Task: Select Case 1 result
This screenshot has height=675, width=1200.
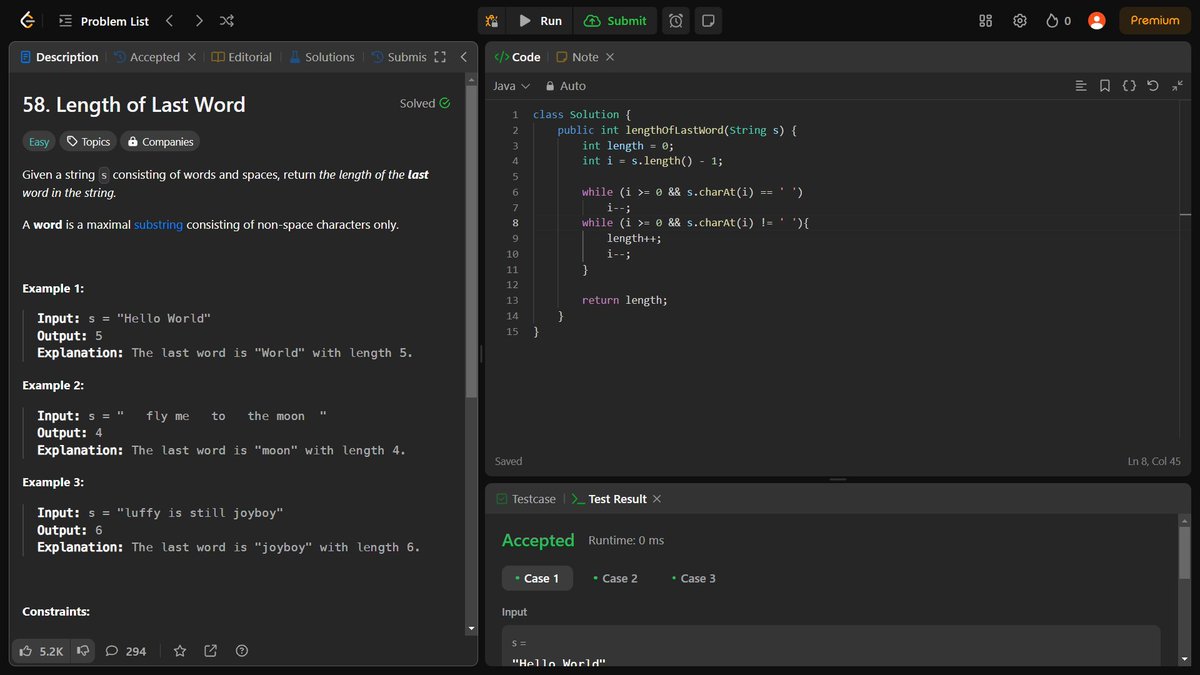Action: 537,578
